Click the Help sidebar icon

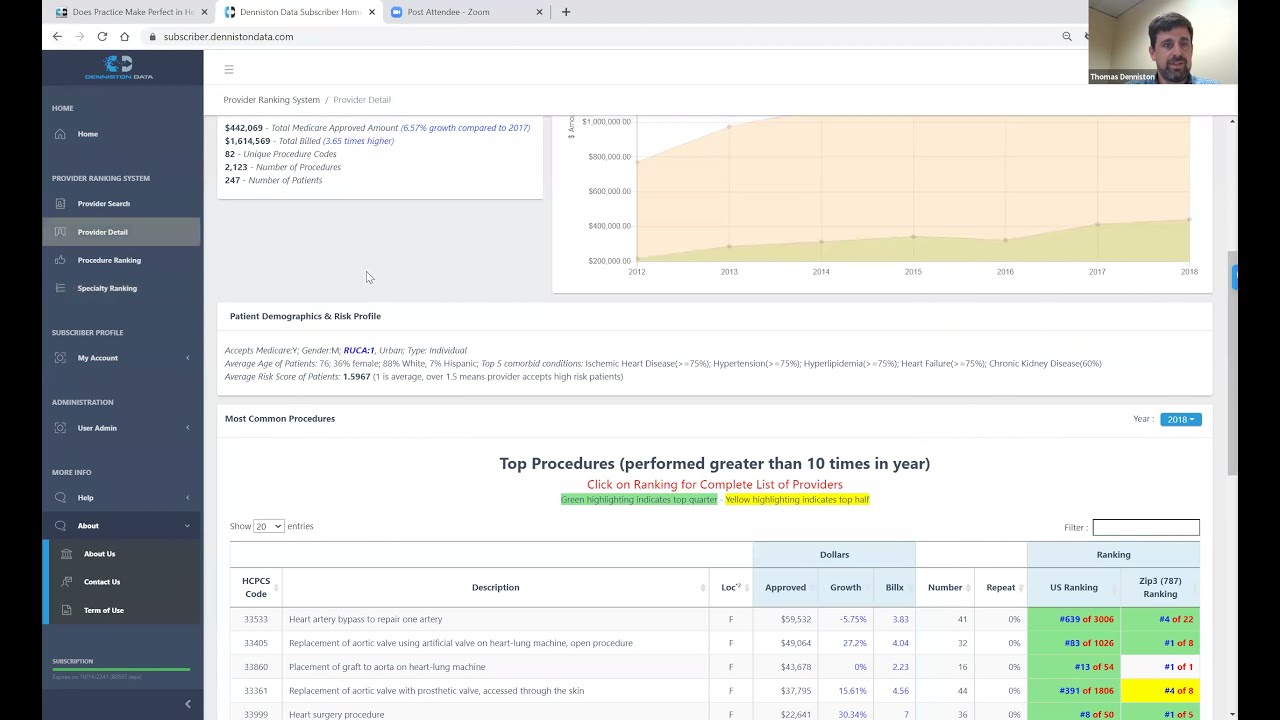(60, 498)
